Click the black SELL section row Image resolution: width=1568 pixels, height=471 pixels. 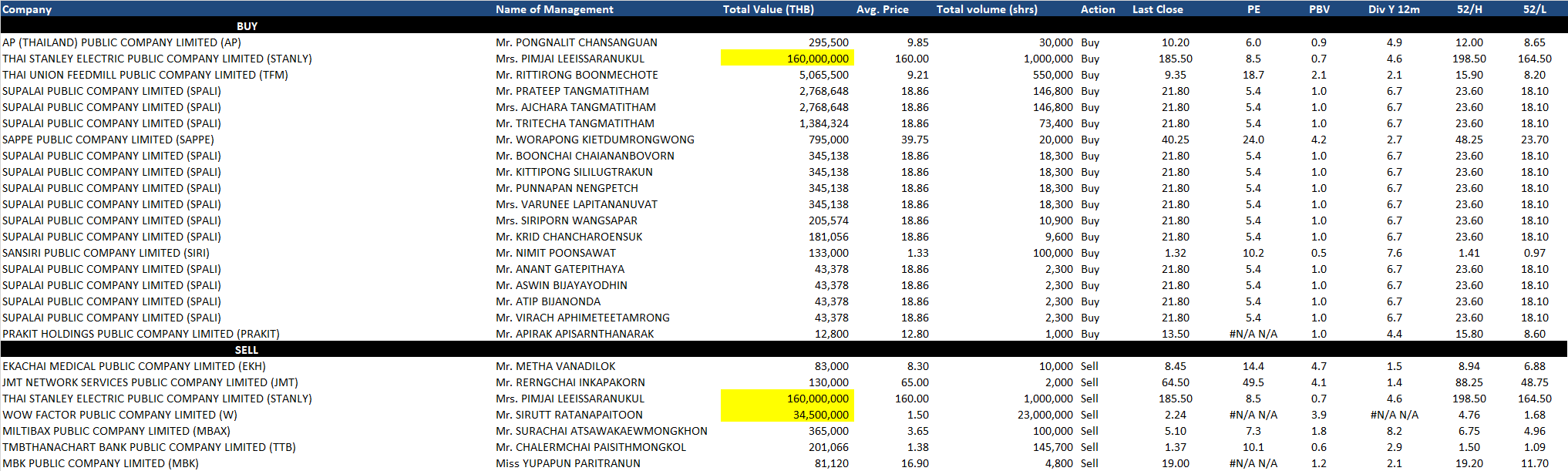(x=247, y=350)
